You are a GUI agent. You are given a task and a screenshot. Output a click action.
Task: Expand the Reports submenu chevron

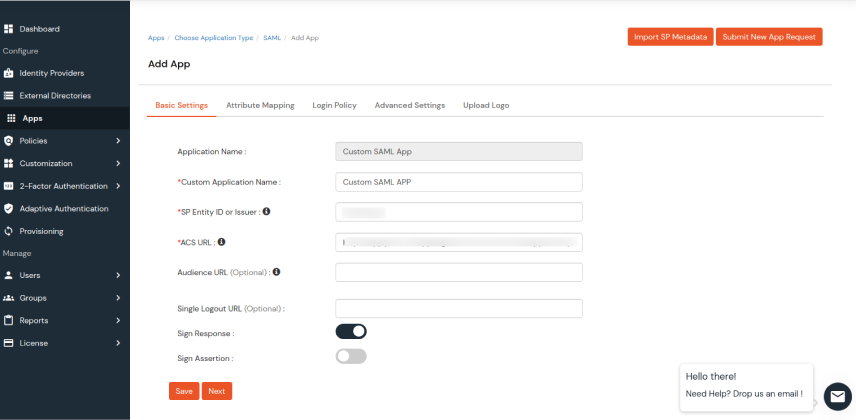point(118,321)
